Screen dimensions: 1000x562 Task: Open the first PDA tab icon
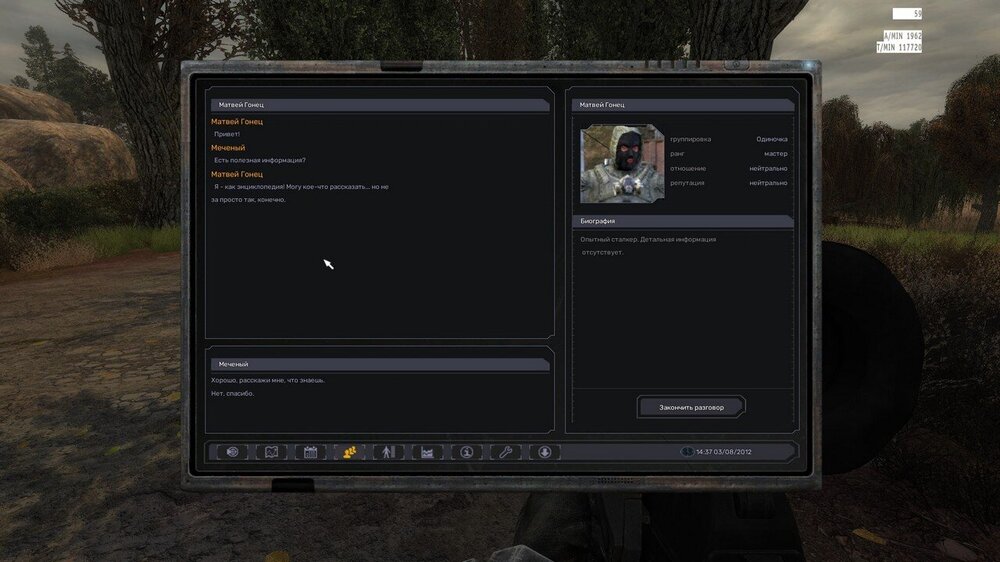232,452
